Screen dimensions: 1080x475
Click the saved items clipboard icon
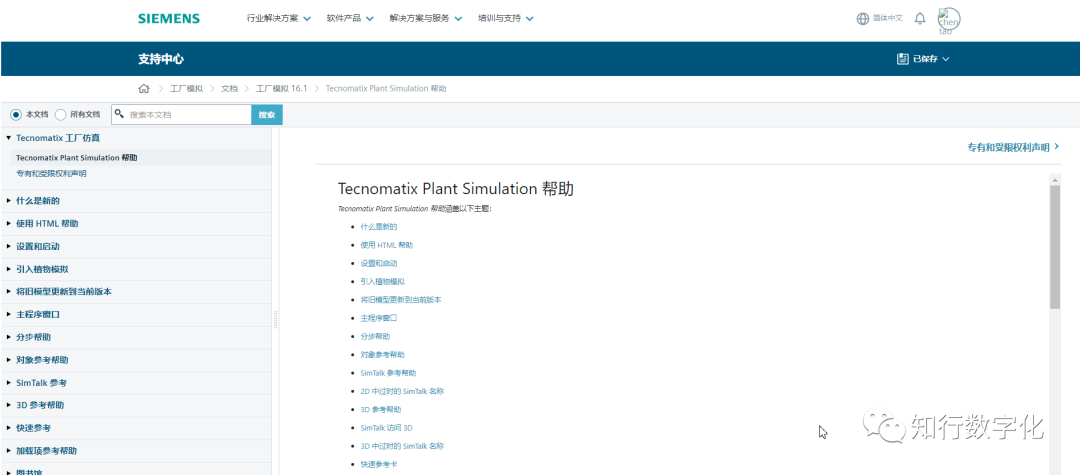902,59
